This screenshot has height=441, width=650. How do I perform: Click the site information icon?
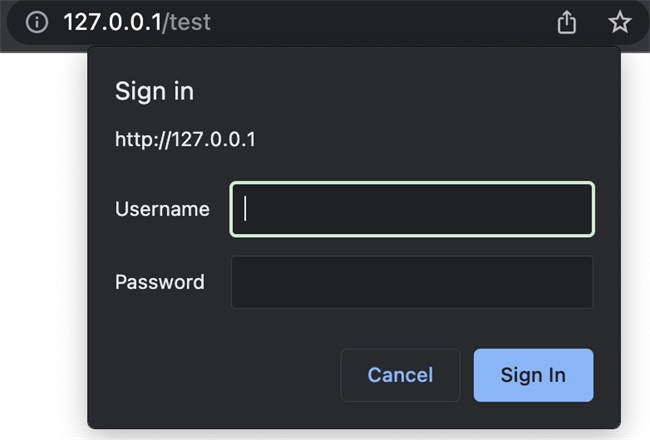click(37, 22)
